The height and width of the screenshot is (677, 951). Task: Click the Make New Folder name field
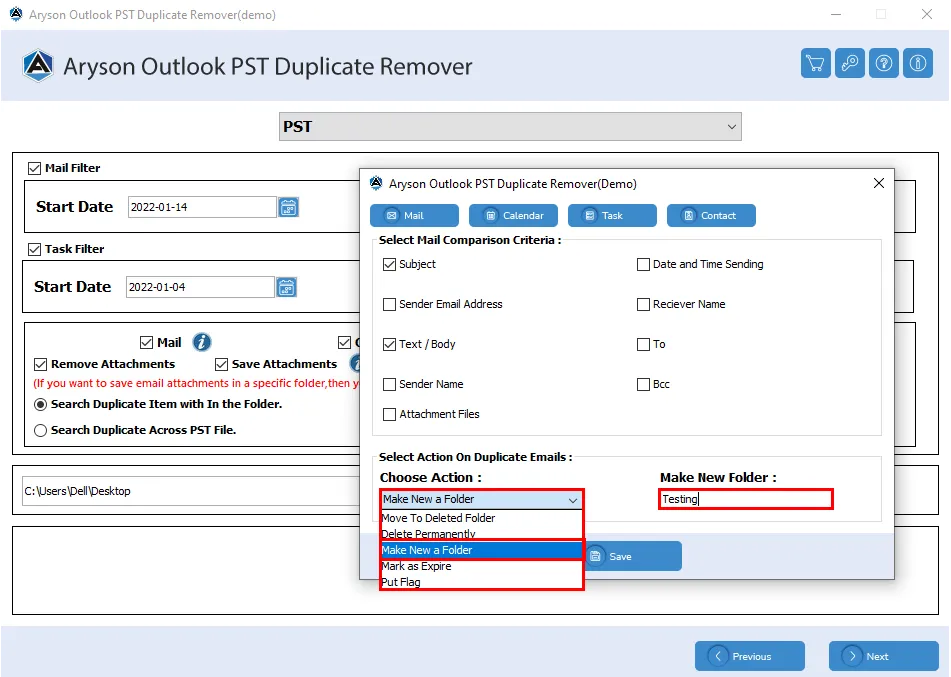(x=745, y=499)
